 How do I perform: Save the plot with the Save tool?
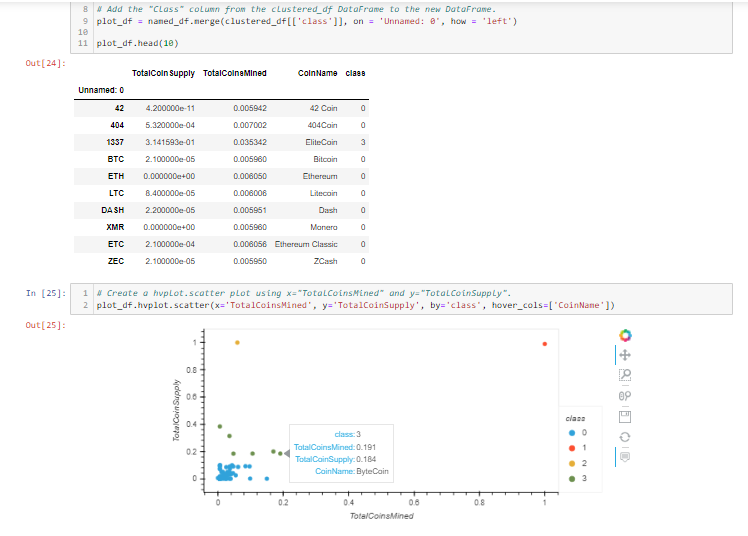(x=625, y=416)
